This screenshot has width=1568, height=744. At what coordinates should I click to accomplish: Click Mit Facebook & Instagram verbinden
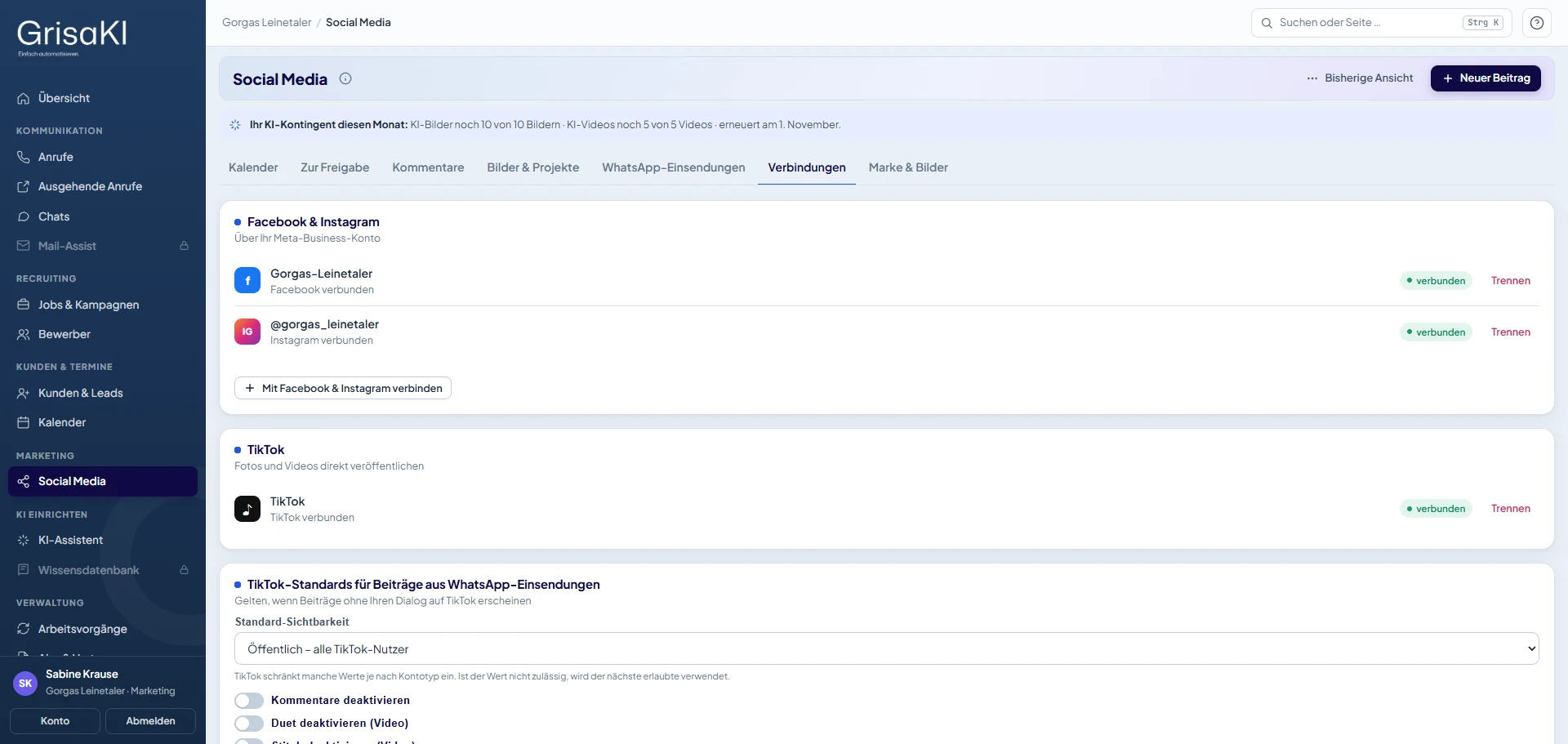coord(343,388)
